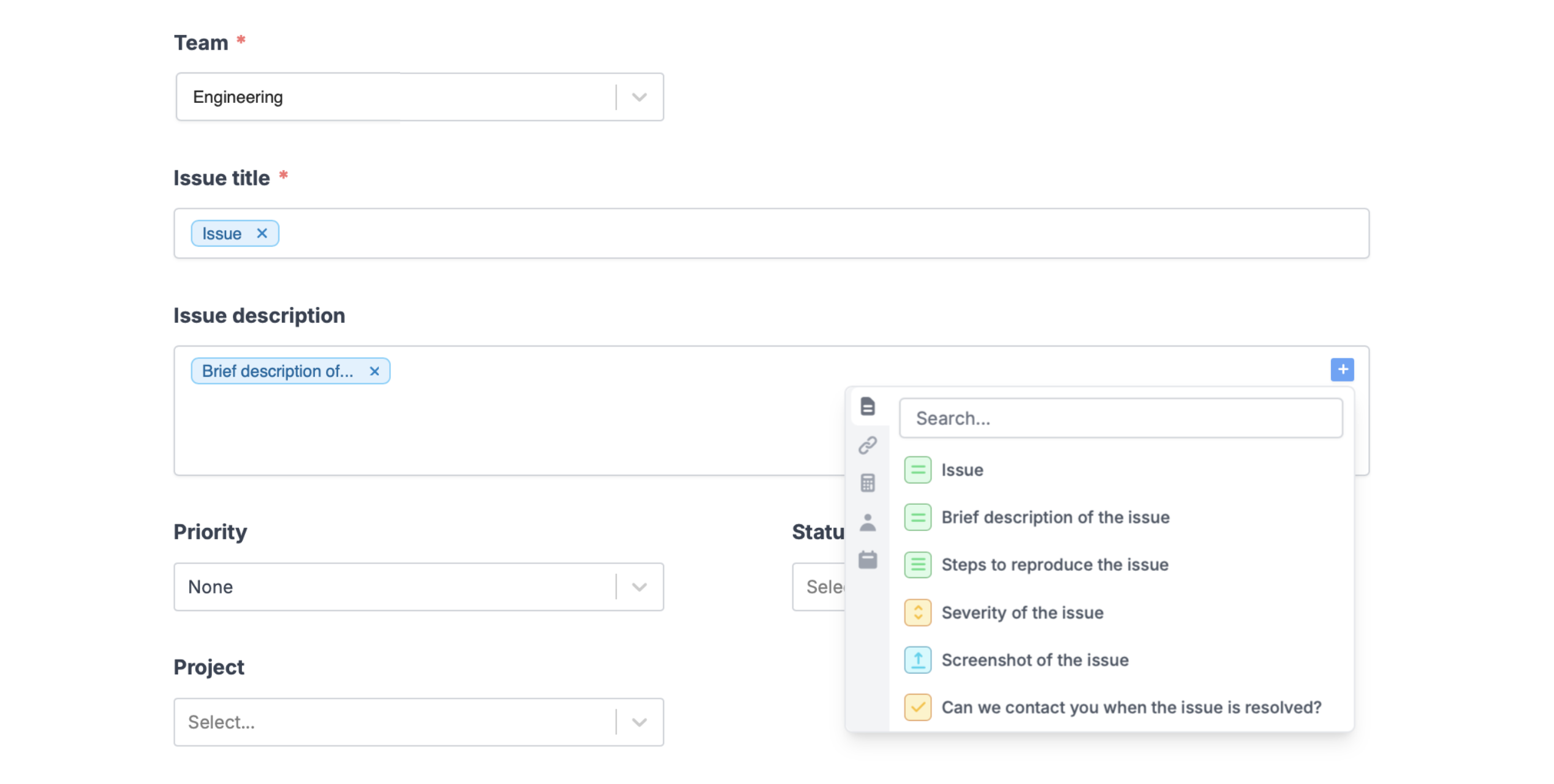
Task: Click the checkmark icon beside the contact question
Action: click(x=917, y=707)
